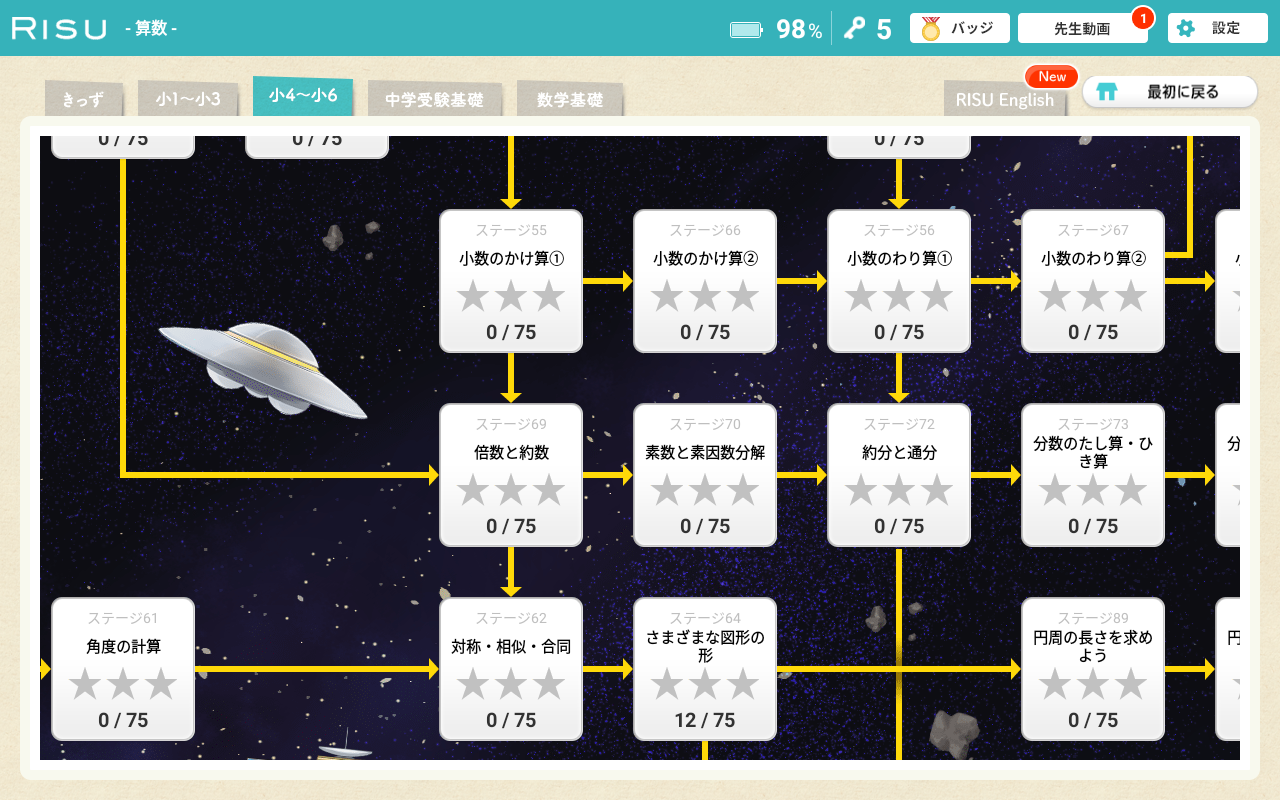This screenshot has height=800, width=1280.
Task: Switch to the きっず tab
Action: click(x=83, y=100)
